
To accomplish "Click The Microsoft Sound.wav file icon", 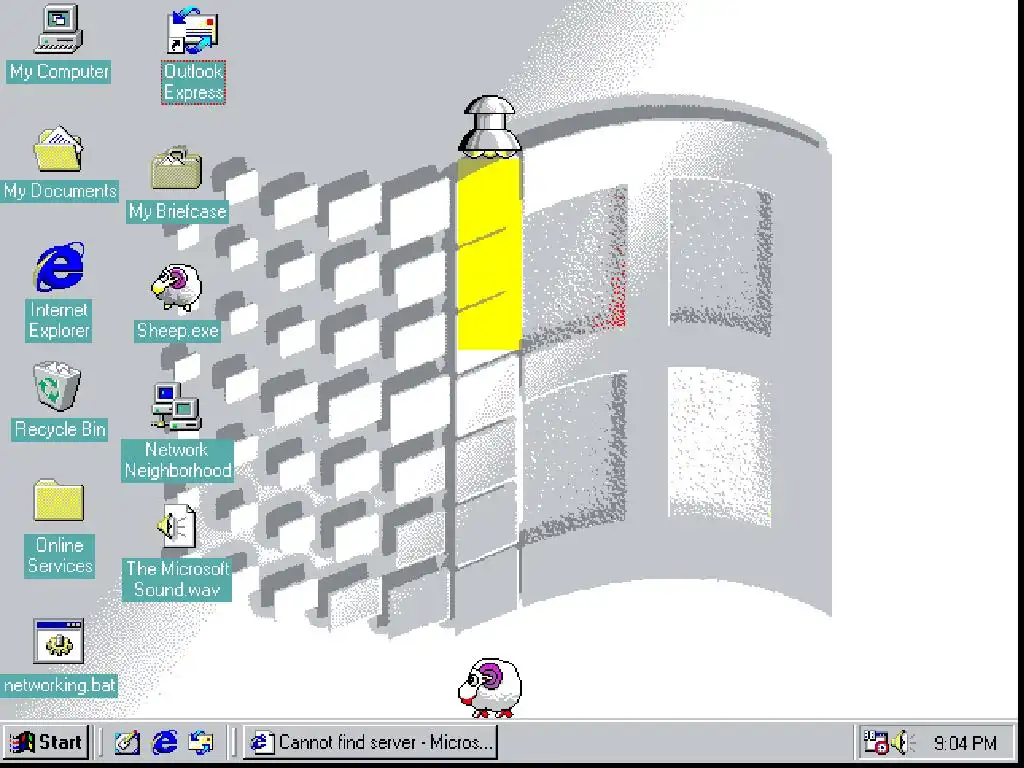I will pos(176,526).
